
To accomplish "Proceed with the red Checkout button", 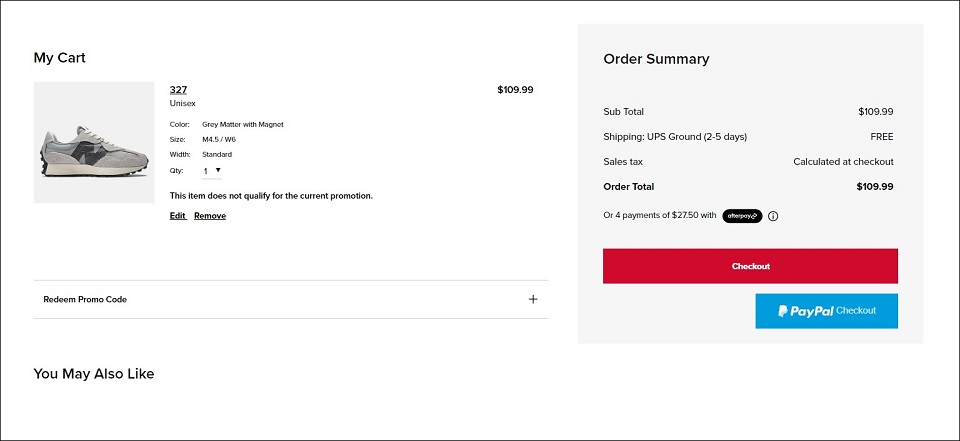I will click(750, 266).
